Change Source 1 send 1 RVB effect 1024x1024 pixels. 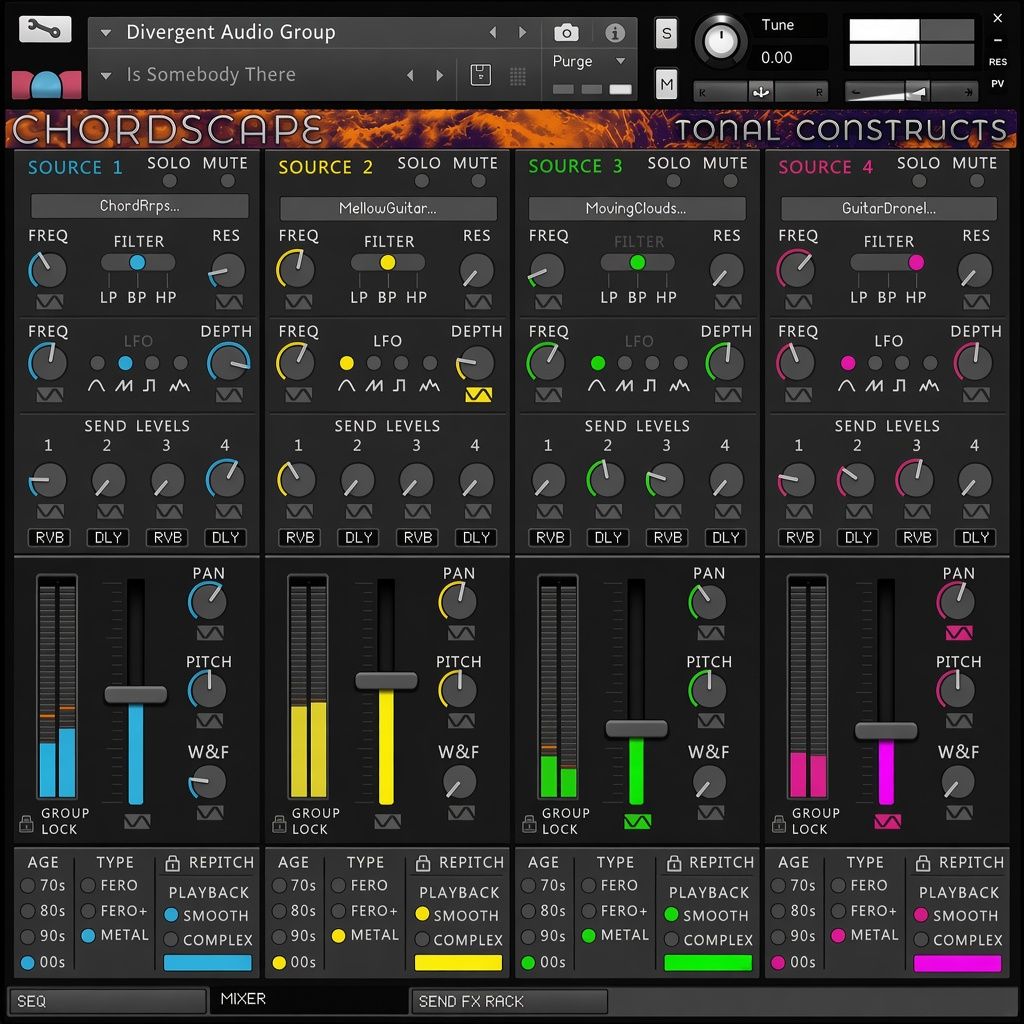[50, 537]
